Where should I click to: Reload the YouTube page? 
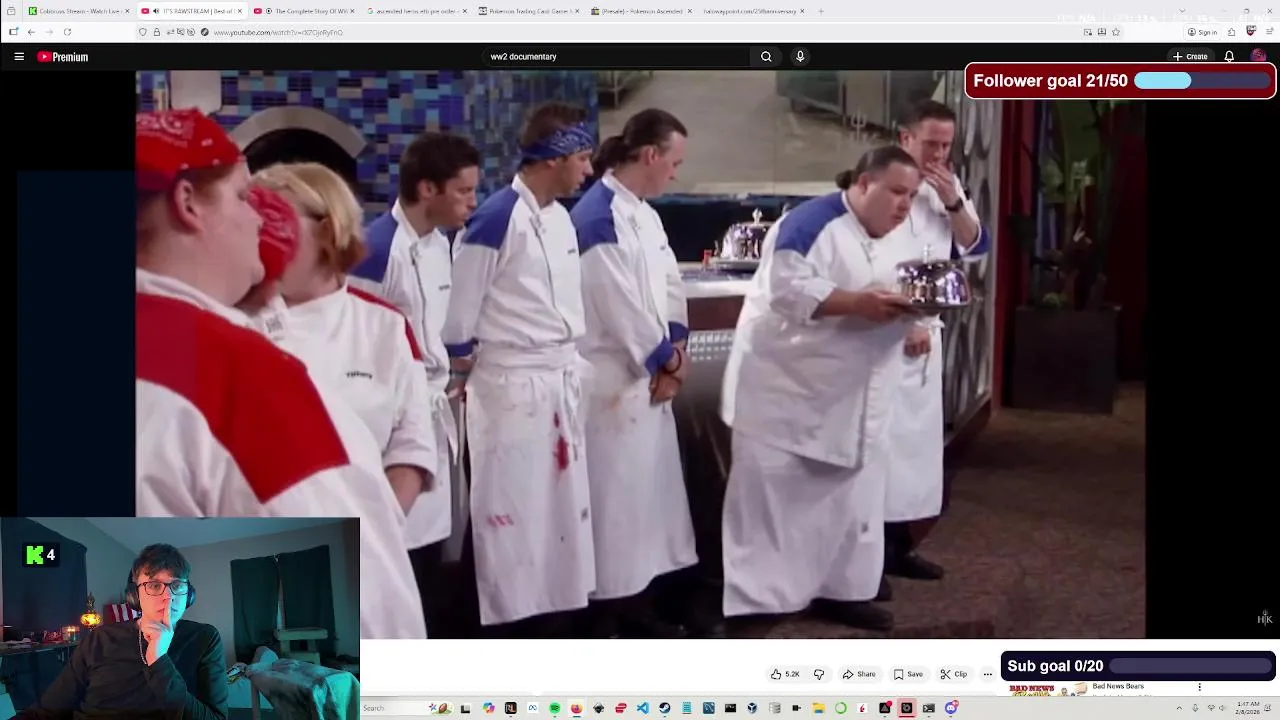click(x=67, y=32)
